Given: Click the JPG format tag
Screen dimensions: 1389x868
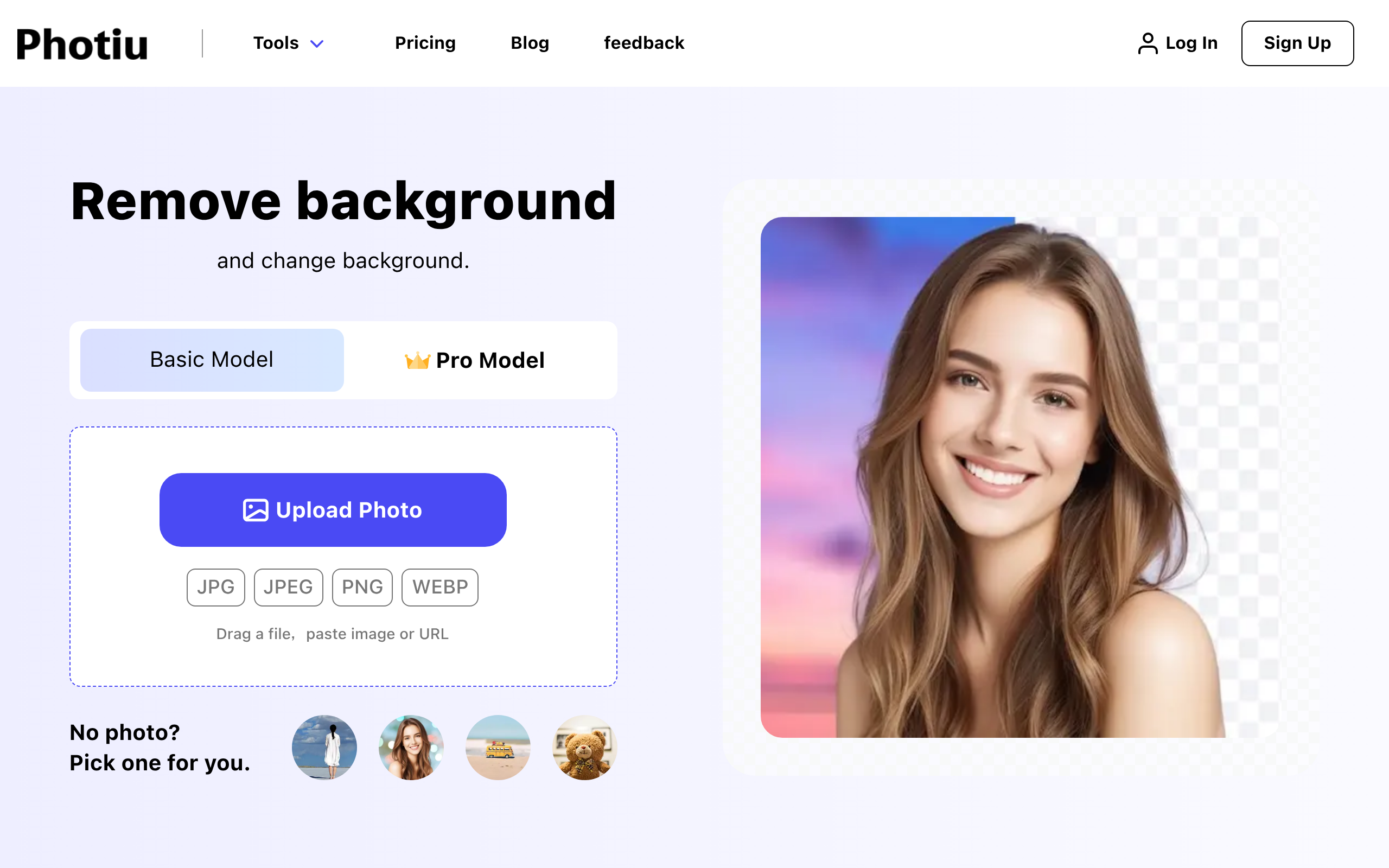Looking at the screenshot, I should pos(216,588).
